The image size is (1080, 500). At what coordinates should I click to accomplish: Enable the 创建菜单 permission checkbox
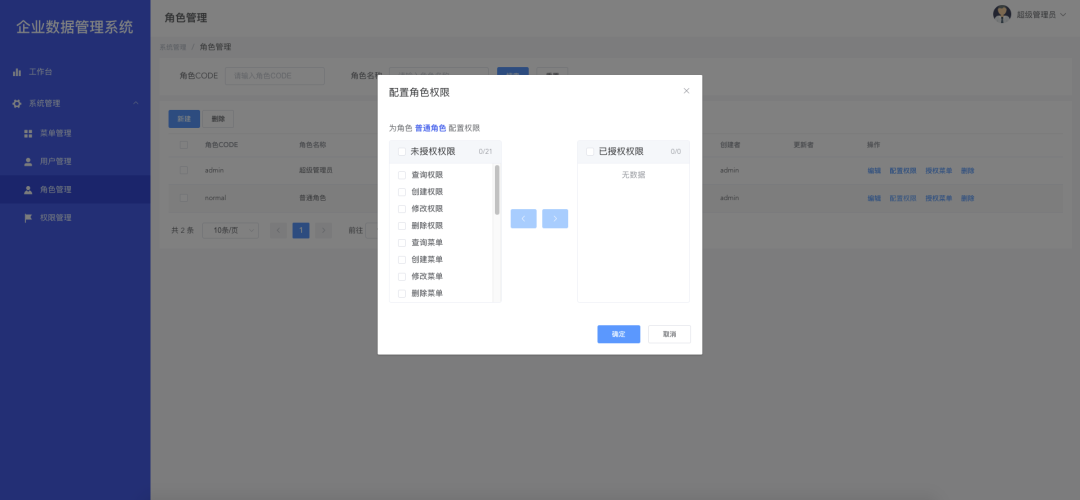402,259
